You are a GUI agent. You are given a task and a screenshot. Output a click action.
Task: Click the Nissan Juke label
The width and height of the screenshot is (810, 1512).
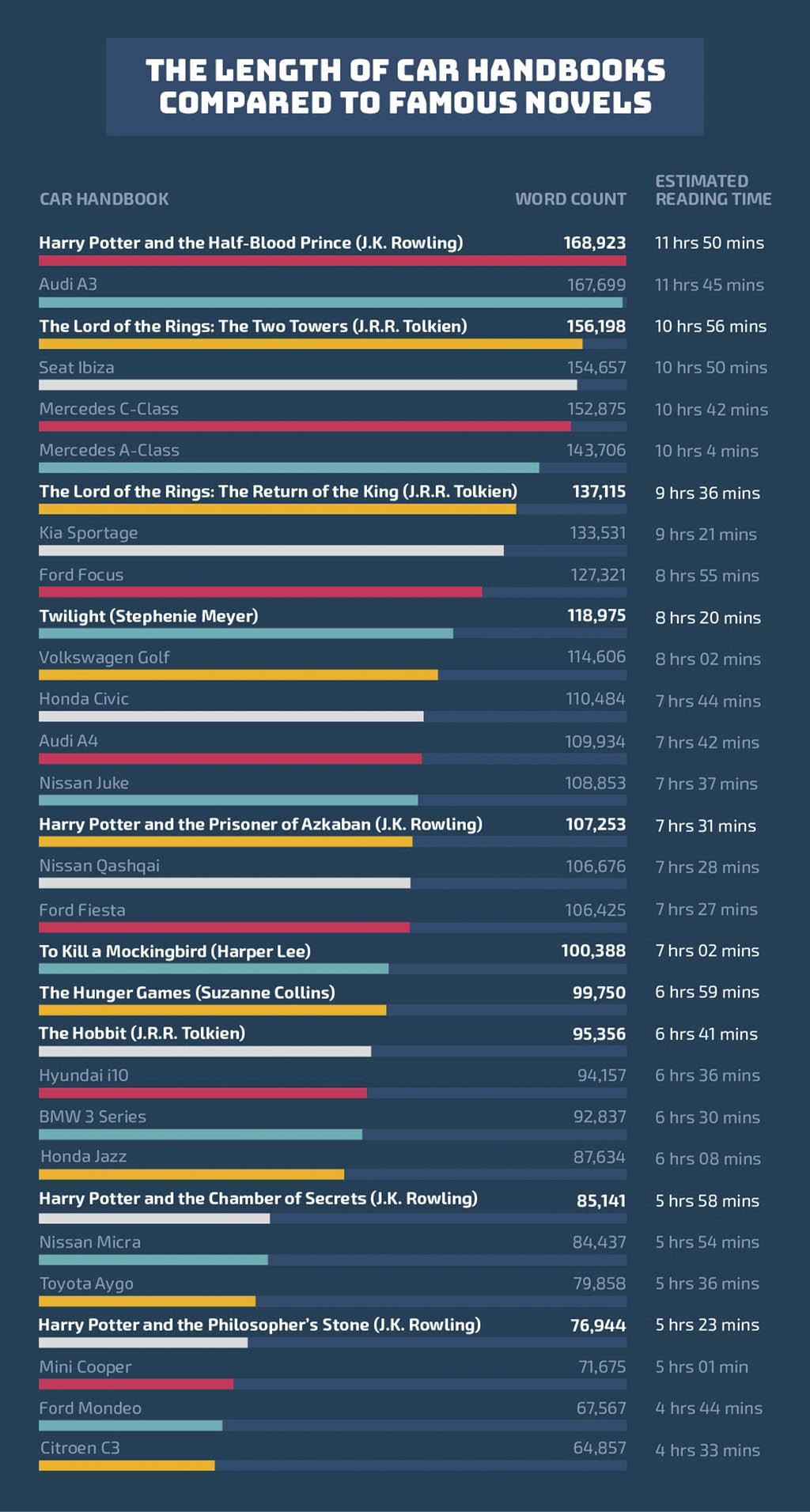[84, 783]
